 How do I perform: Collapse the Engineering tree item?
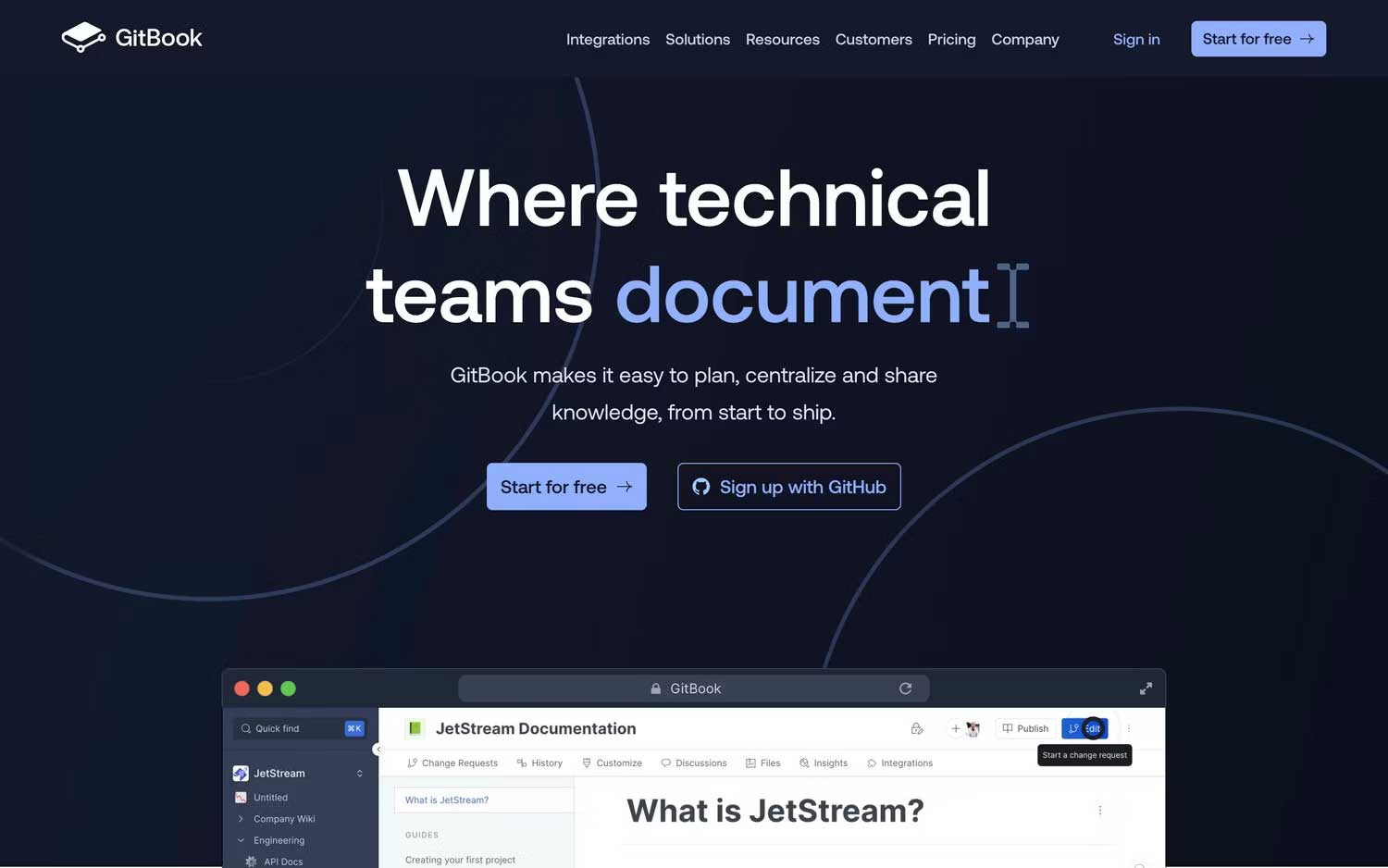[241, 840]
